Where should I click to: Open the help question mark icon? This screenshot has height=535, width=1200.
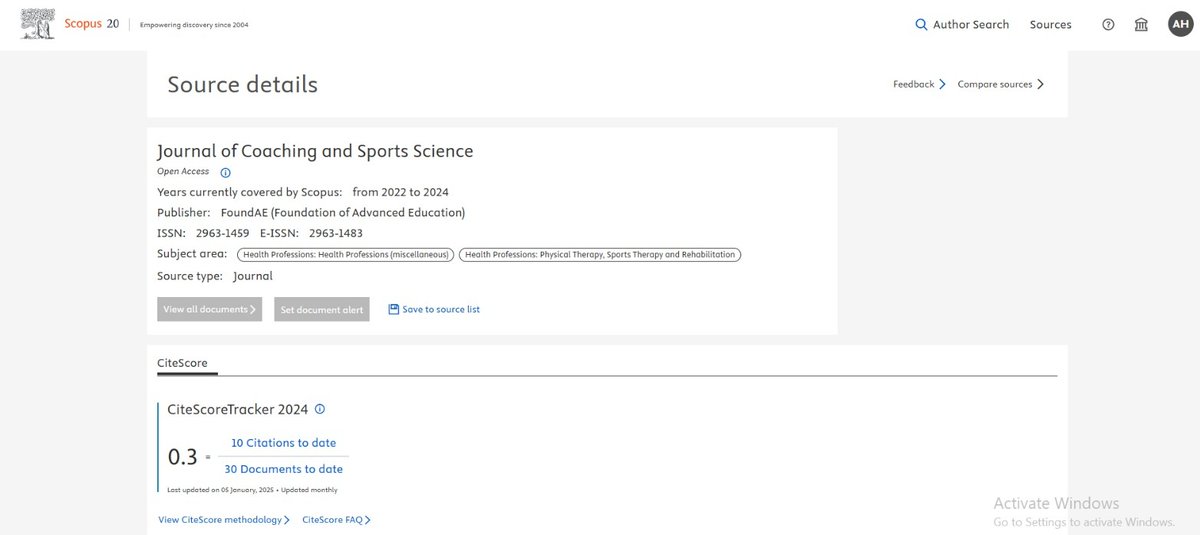coord(1108,25)
